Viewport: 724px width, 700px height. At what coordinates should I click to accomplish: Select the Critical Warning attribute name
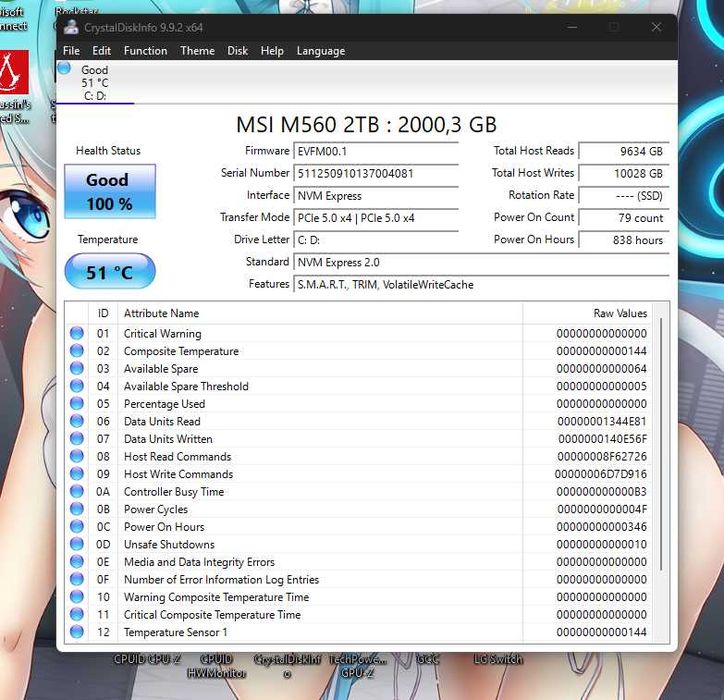[x=163, y=333]
